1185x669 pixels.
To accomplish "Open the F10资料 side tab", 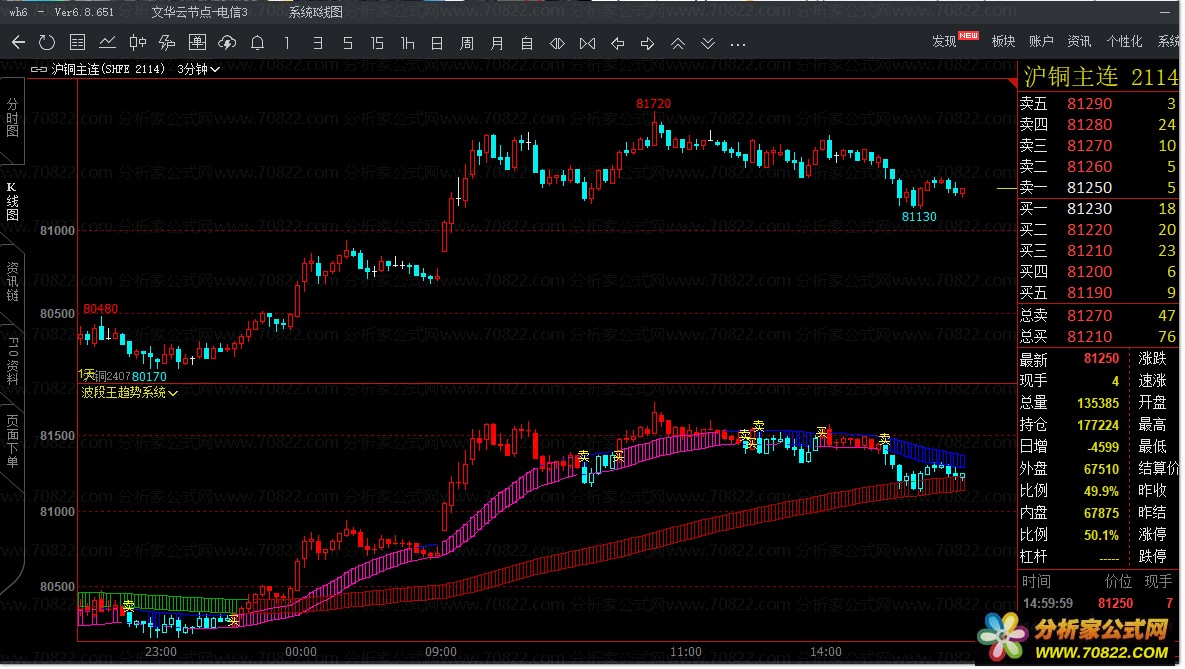I will tap(12, 361).
